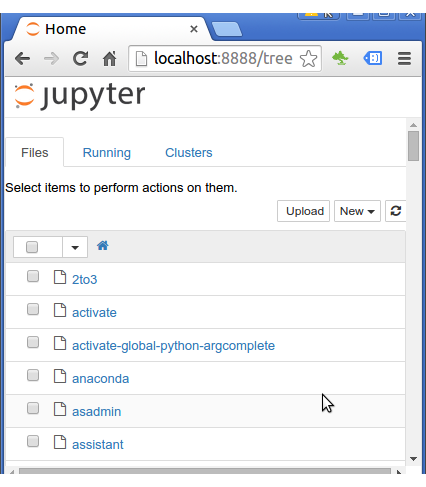The width and height of the screenshot is (426, 487).
Task: Check the box for 2to3
Action: [33, 276]
